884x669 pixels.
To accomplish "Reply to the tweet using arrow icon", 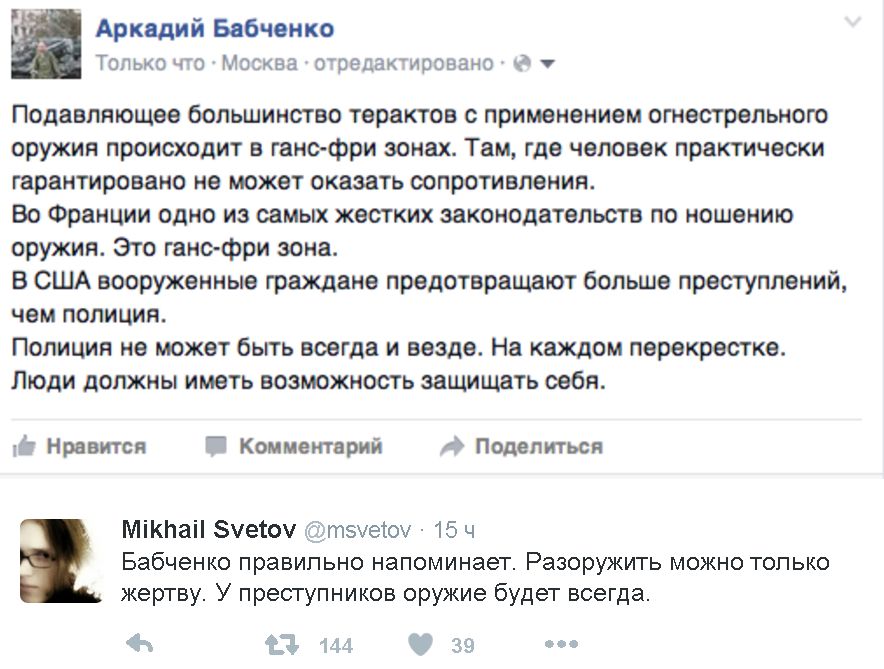I will point(139,645).
